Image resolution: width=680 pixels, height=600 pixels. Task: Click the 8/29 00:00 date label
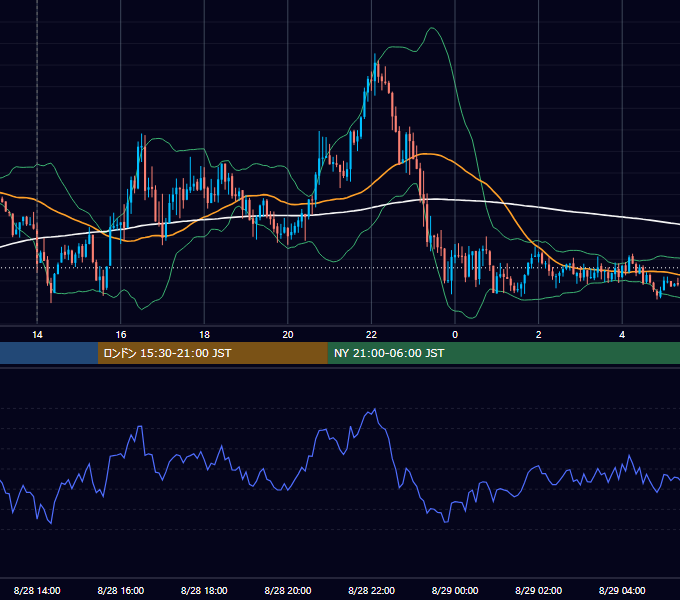(x=455, y=590)
